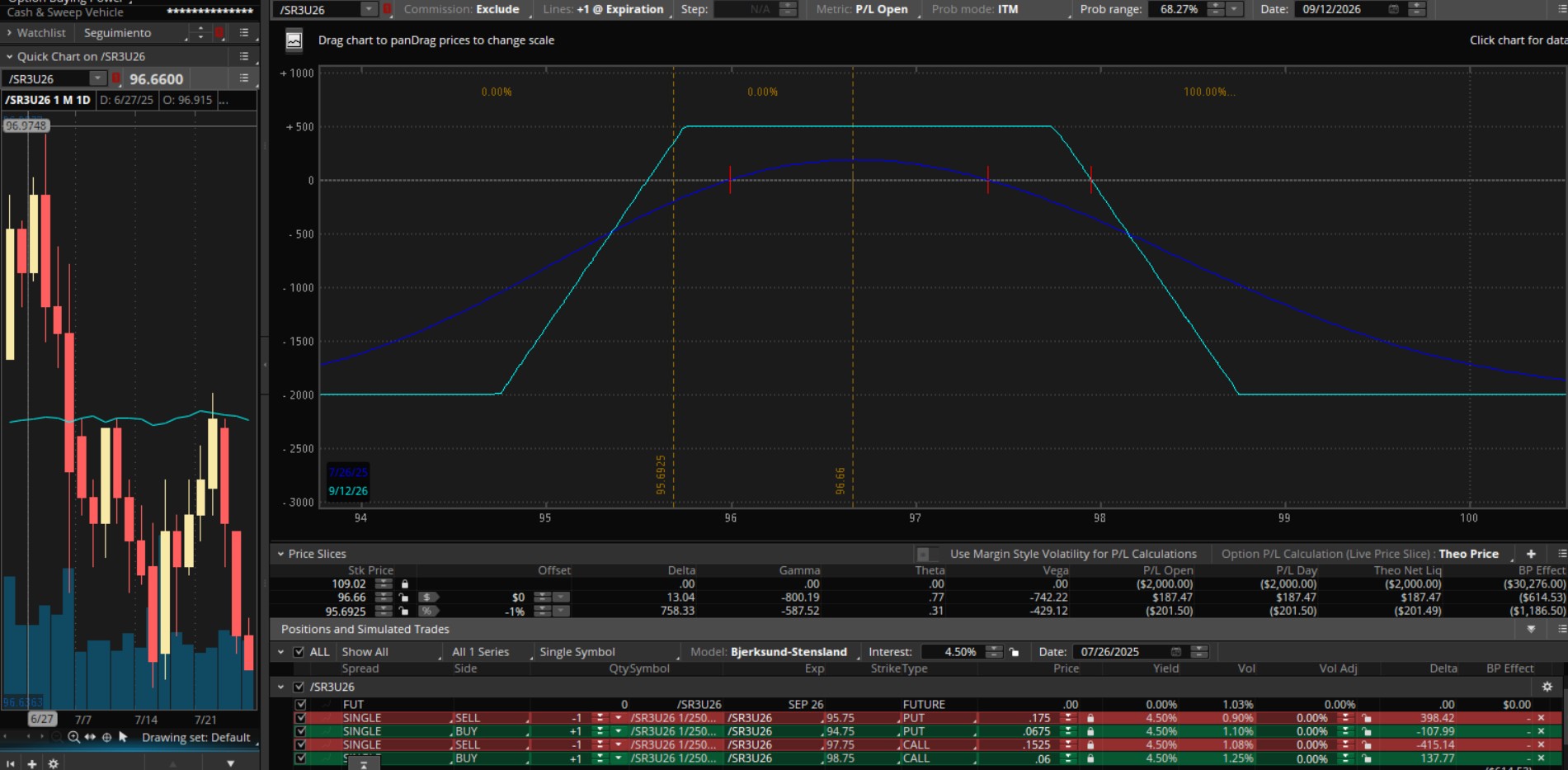Toggle Use Margin Style Volatility switch

tap(927, 554)
